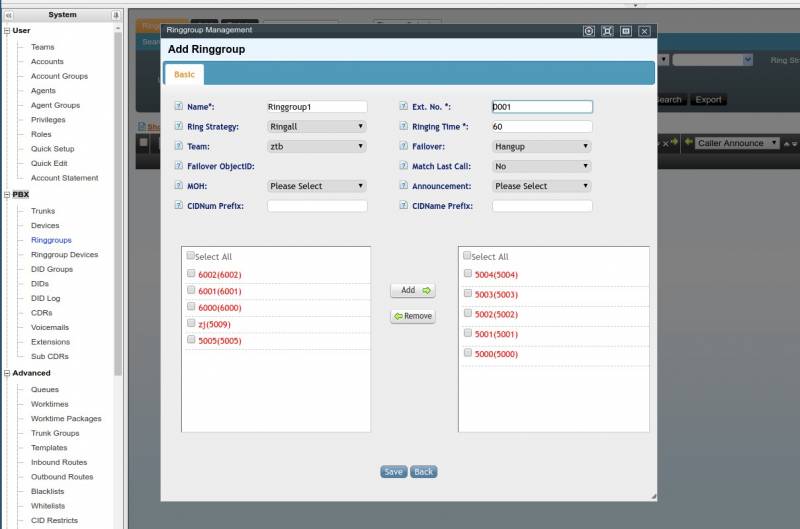
Task: Click help icon next to Ringing Time
Action: [403, 127]
